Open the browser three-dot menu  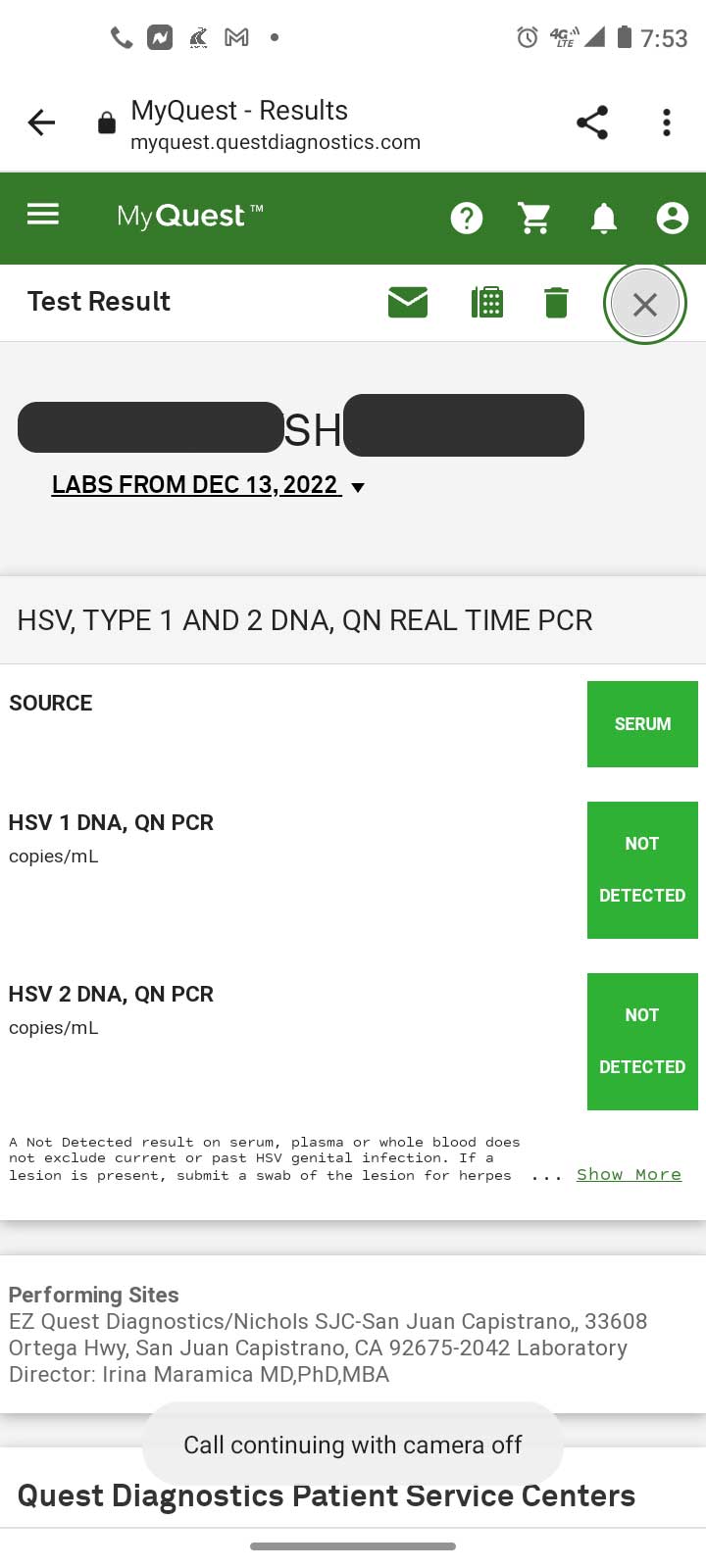[x=667, y=122]
